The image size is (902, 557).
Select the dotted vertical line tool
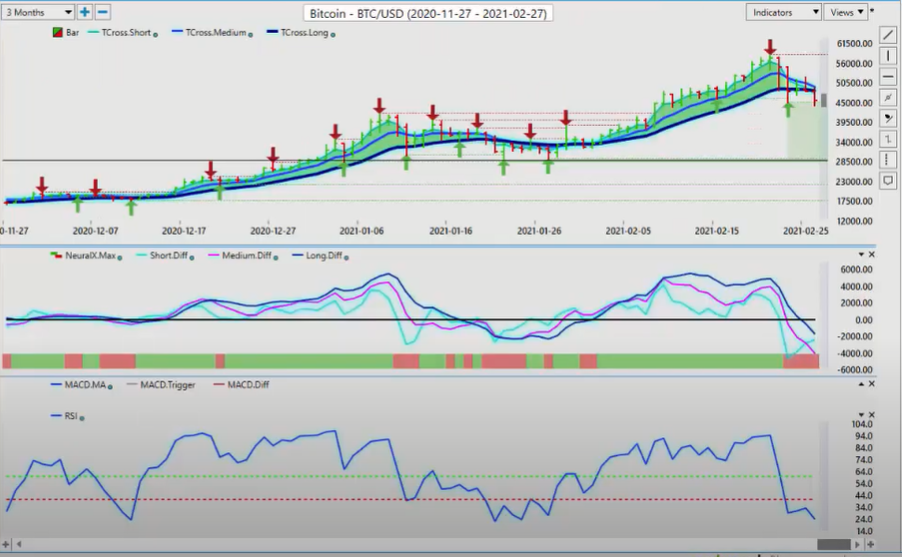pyautogui.click(x=888, y=160)
